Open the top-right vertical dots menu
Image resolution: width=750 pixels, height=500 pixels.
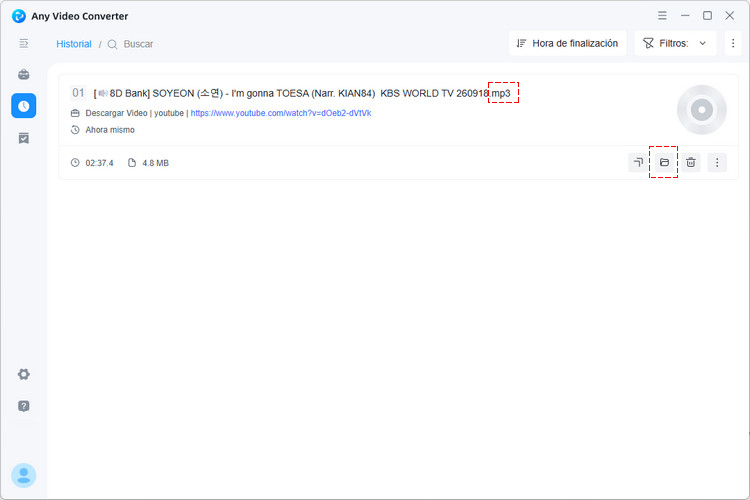[x=733, y=44]
